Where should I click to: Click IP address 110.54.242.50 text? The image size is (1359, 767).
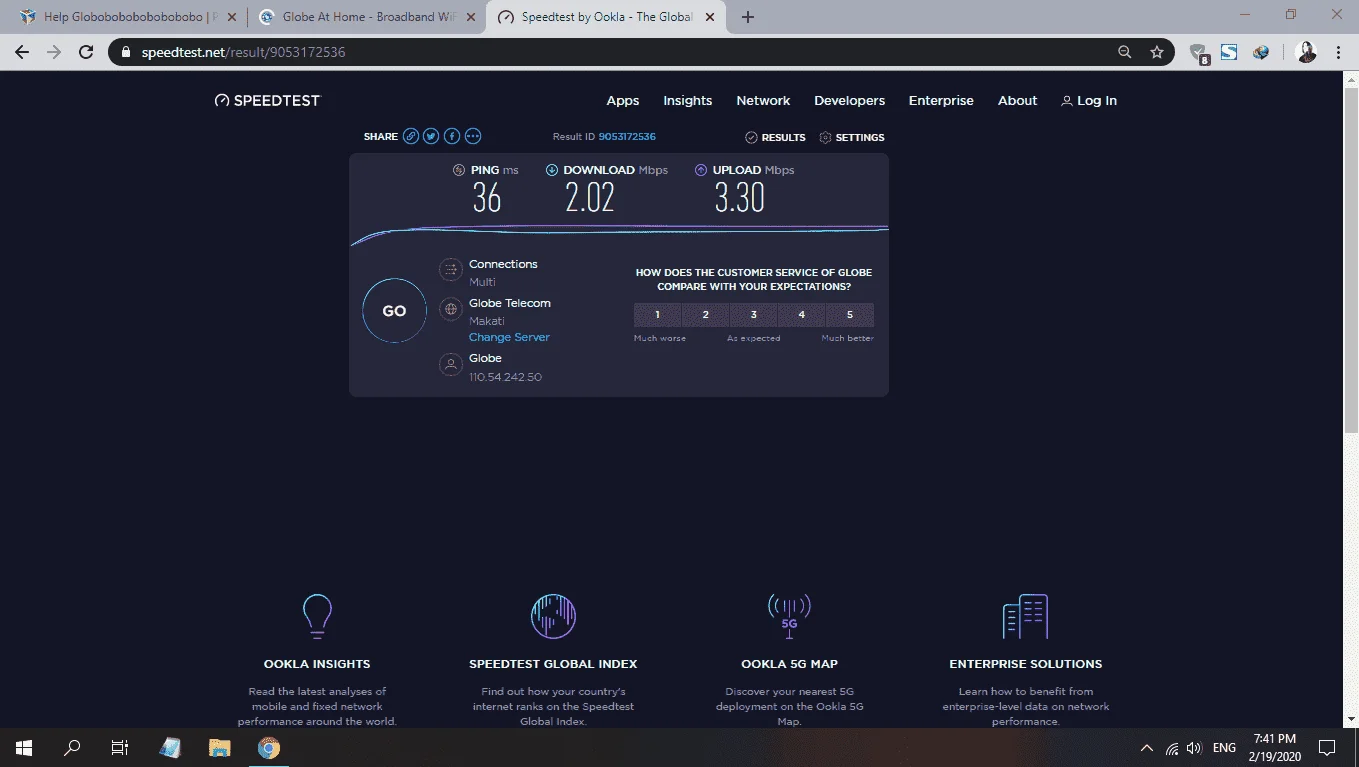[505, 377]
